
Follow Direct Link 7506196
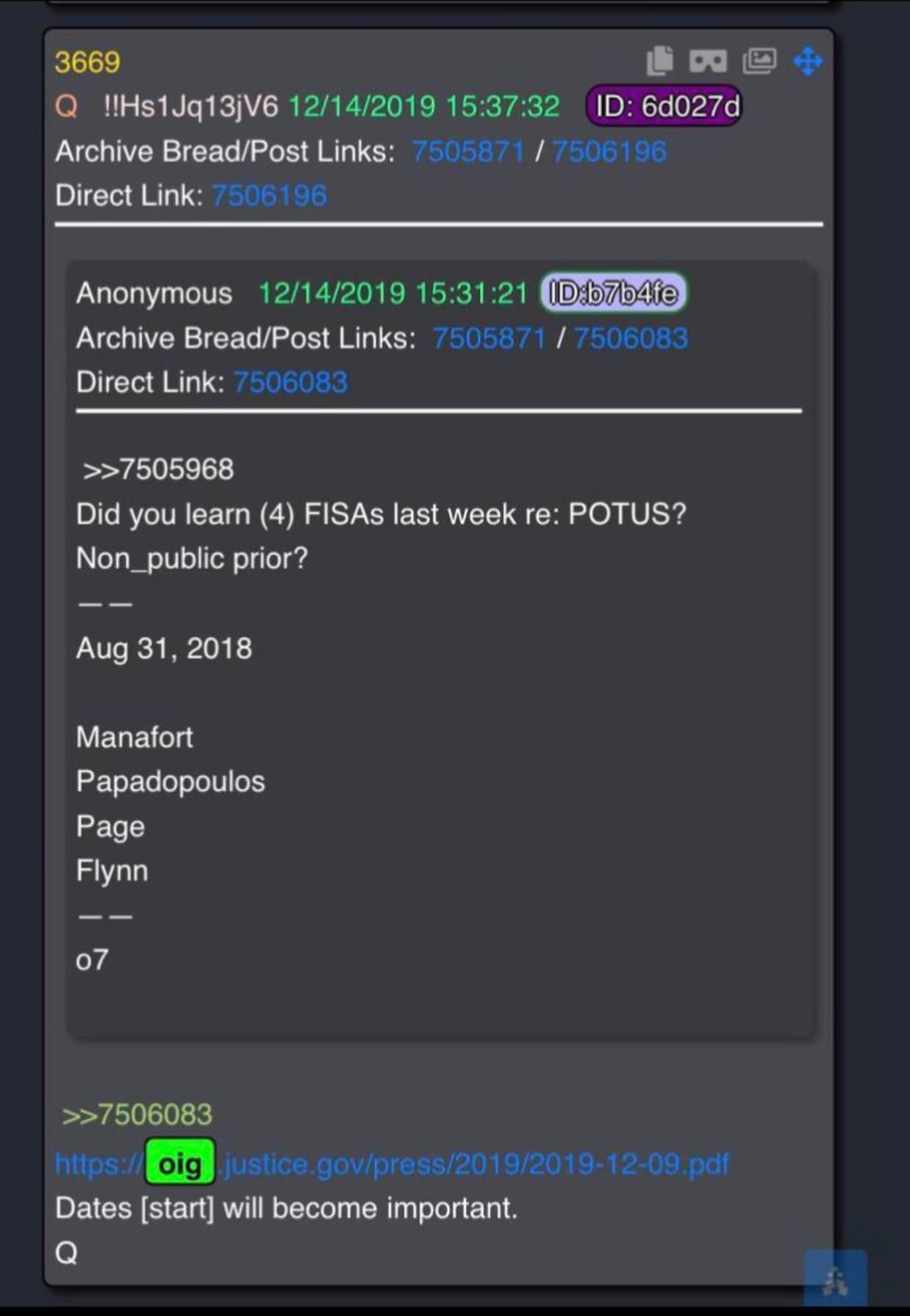click(x=269, y=196)
